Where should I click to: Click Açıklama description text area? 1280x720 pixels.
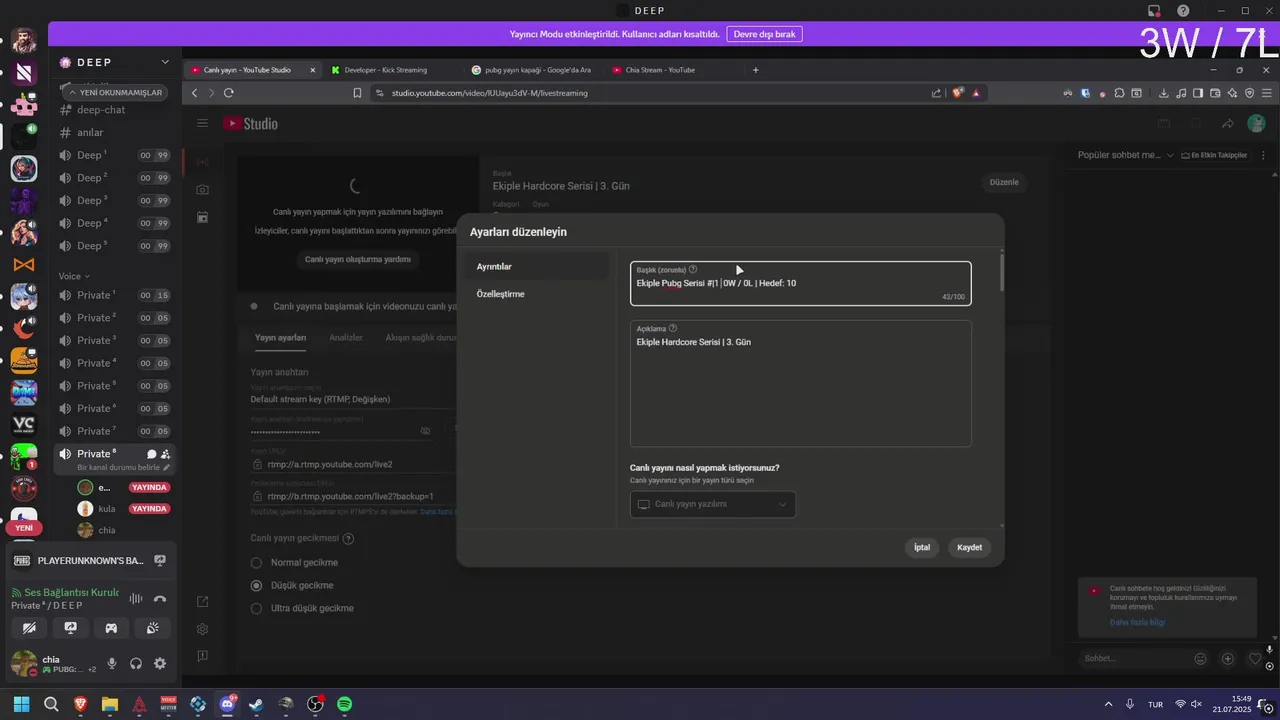click(800, 383)
